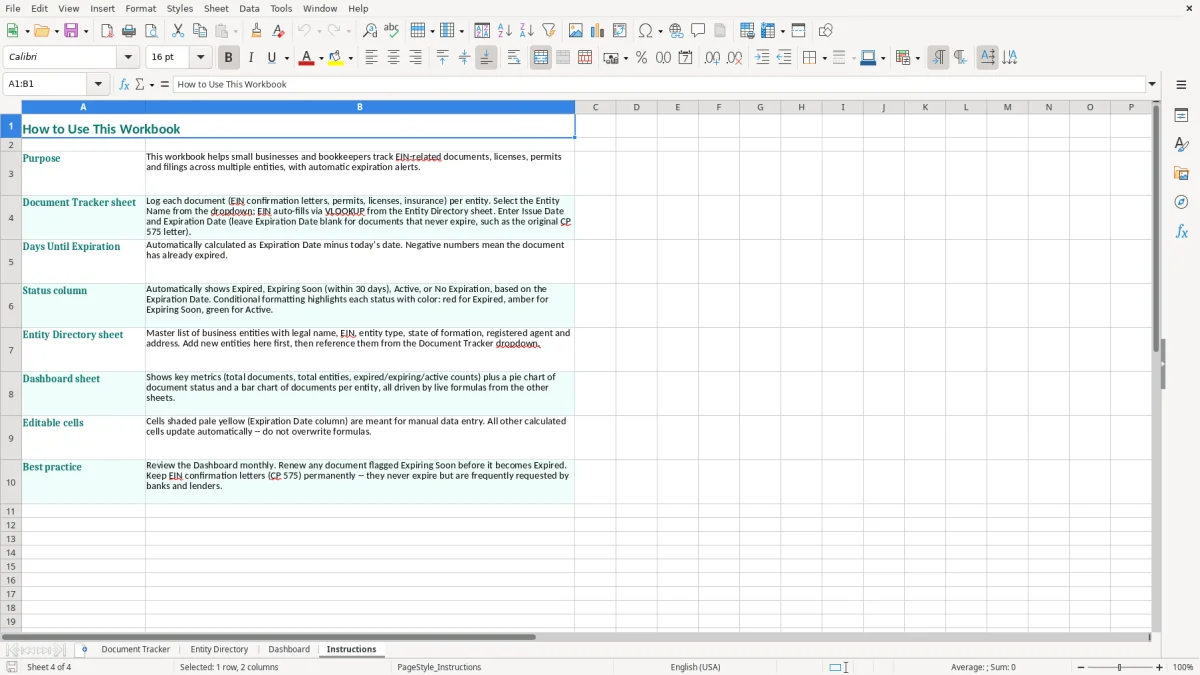Screen dimensions: 1200x675
Task: Click the zoom in plus button
Action: coord(1160,667)
